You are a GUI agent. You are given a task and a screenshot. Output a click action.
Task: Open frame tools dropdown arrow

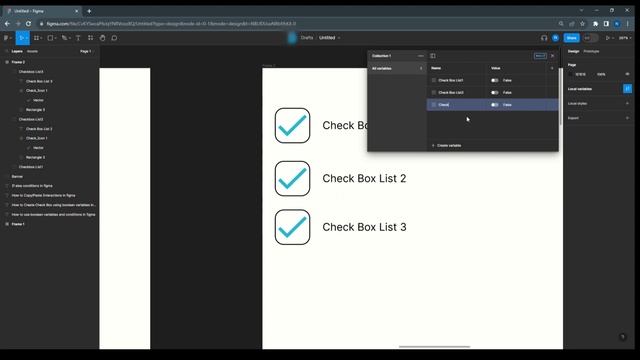coord(41,38)
